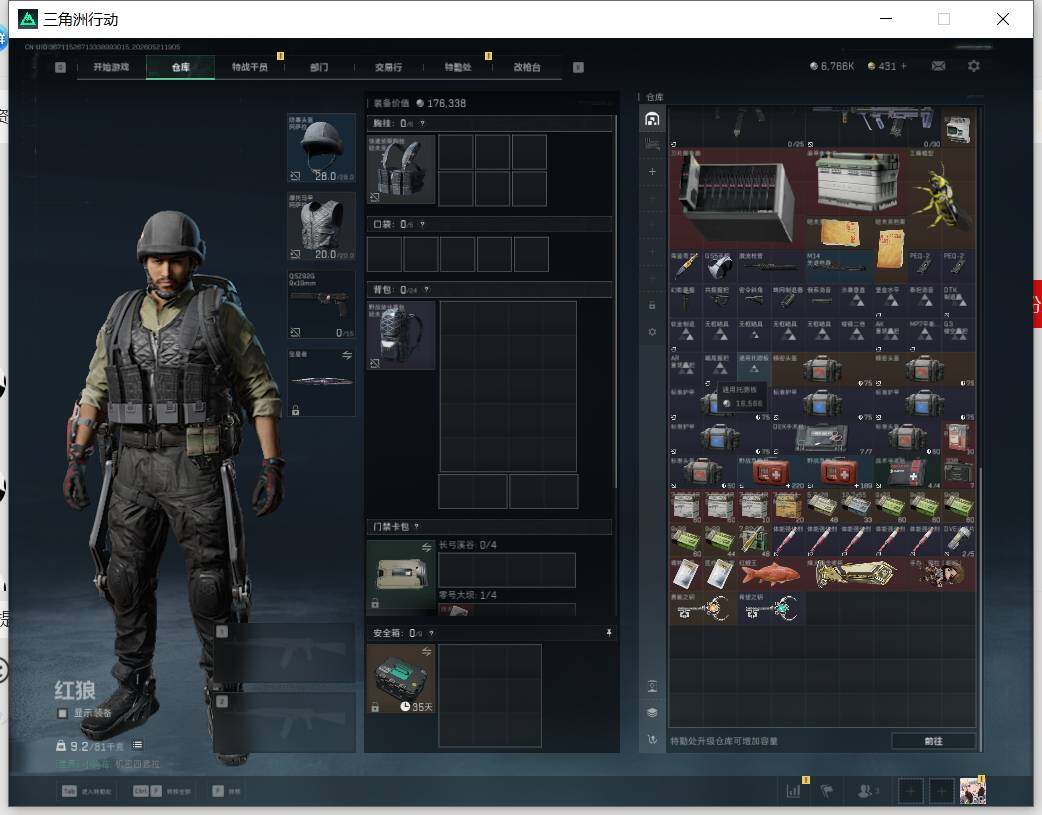Viewport: 1042px width, 815px height.
Task: Switch to the 特战干员 tab
Action: pyautogui.click(x=249, y=67)
